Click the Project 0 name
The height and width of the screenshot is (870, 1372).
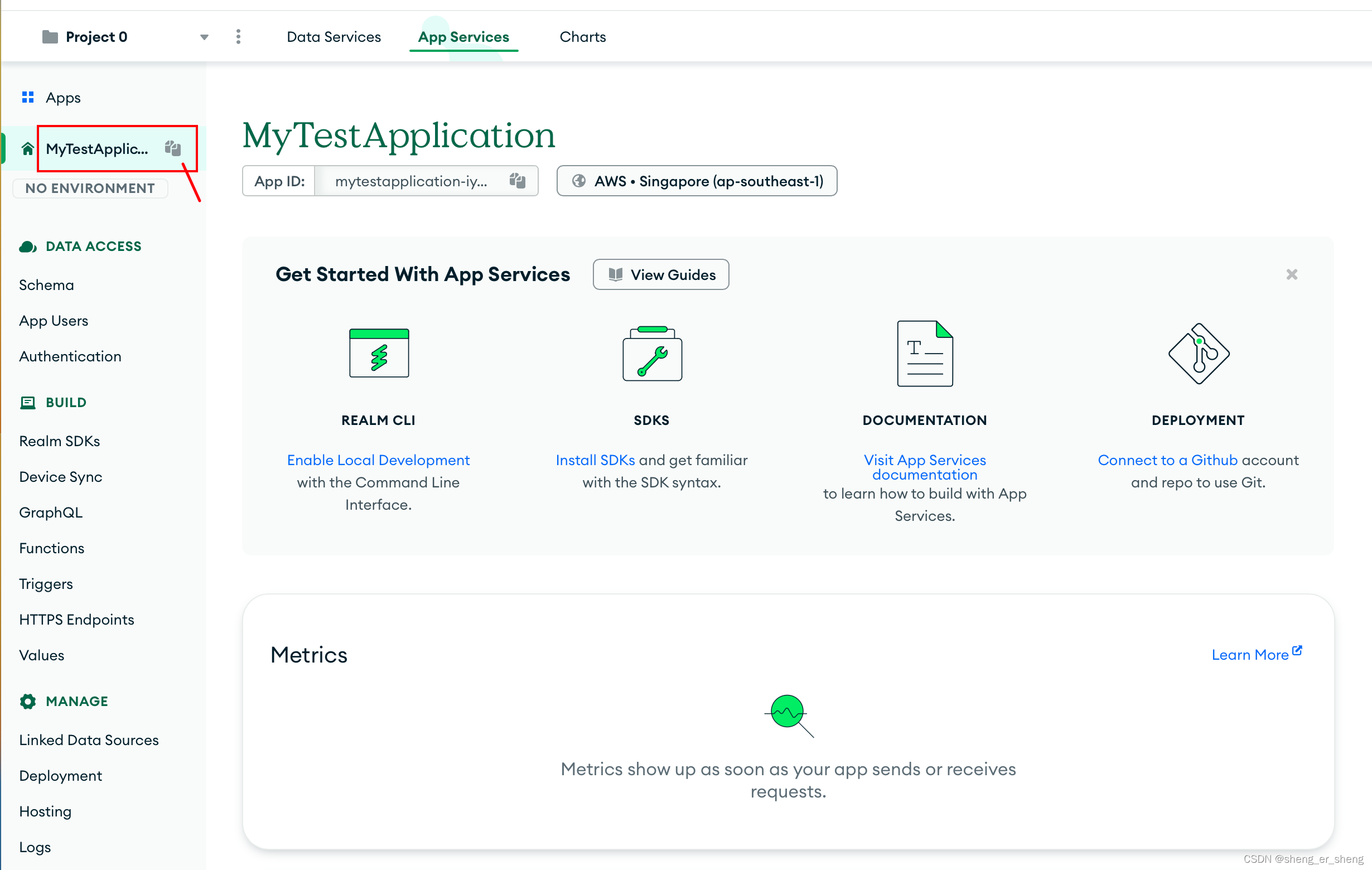(x=96, y=37)
